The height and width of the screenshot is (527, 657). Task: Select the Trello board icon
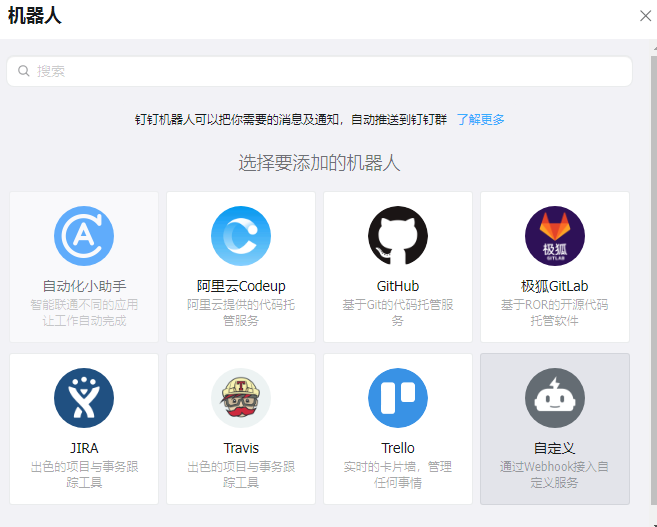click(x=398, y=398)
